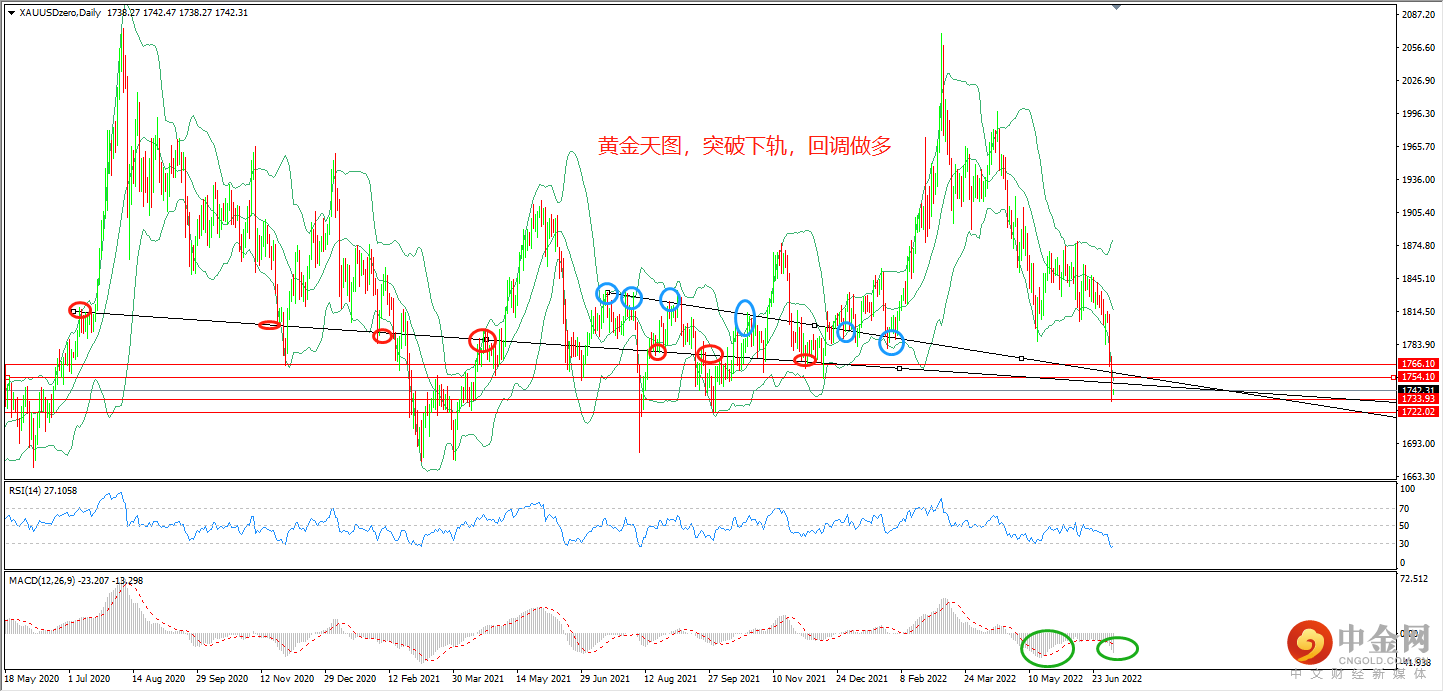Click the 1693.00 price axis label
Viewport: 1444px width, 692px height.
[1420, 444]
